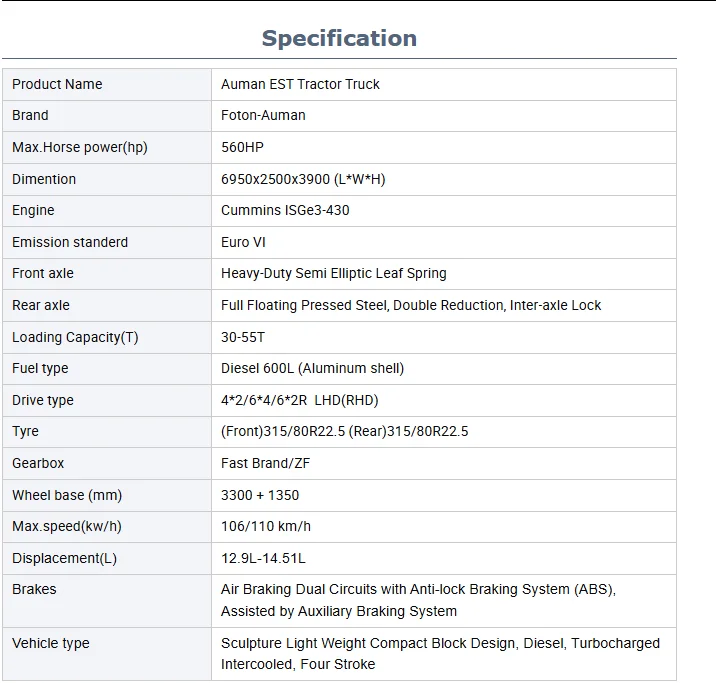Click the 30-55T loading capacity value
Viewport: 716px width, 683px height.
coord(243,337)
